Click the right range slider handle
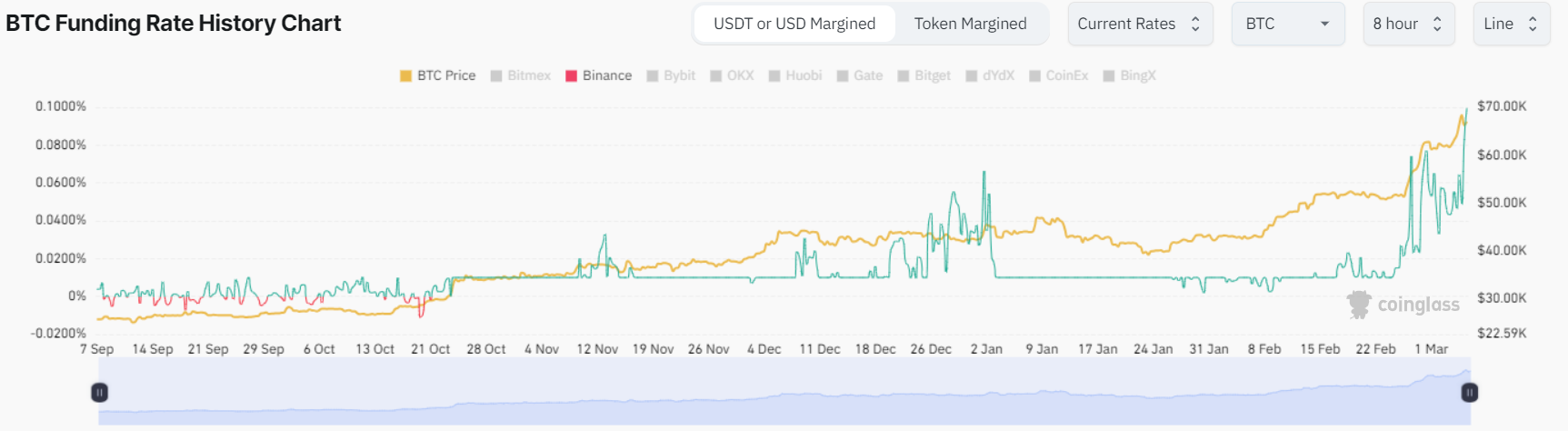The width and height of the screenshot is (1568, 431). point(1469,393)
